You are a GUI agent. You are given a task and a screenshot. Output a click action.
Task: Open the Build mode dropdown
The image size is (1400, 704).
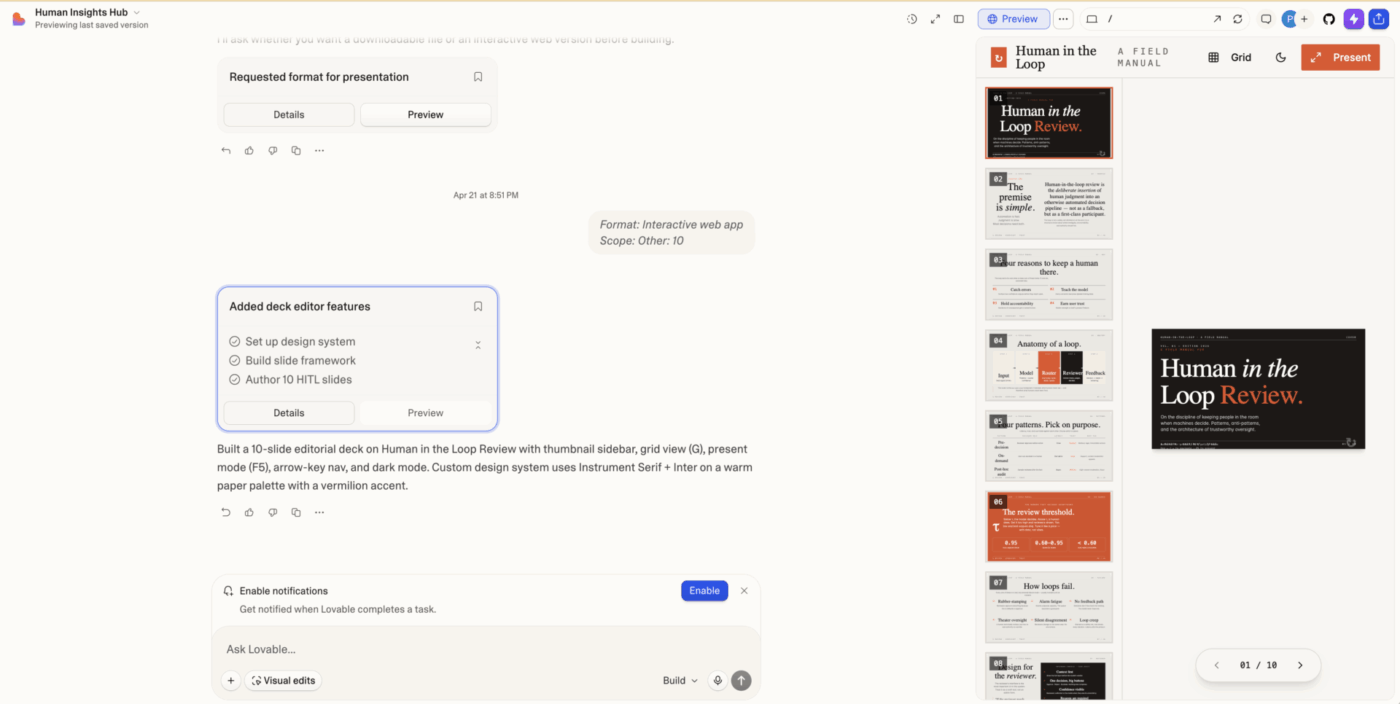coord(680,680)
